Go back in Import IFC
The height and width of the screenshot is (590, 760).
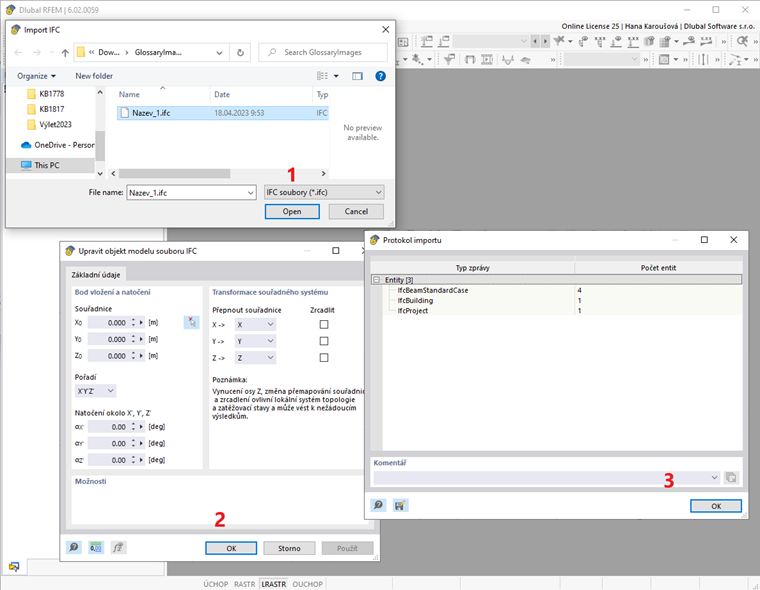[x=18, y=52]
